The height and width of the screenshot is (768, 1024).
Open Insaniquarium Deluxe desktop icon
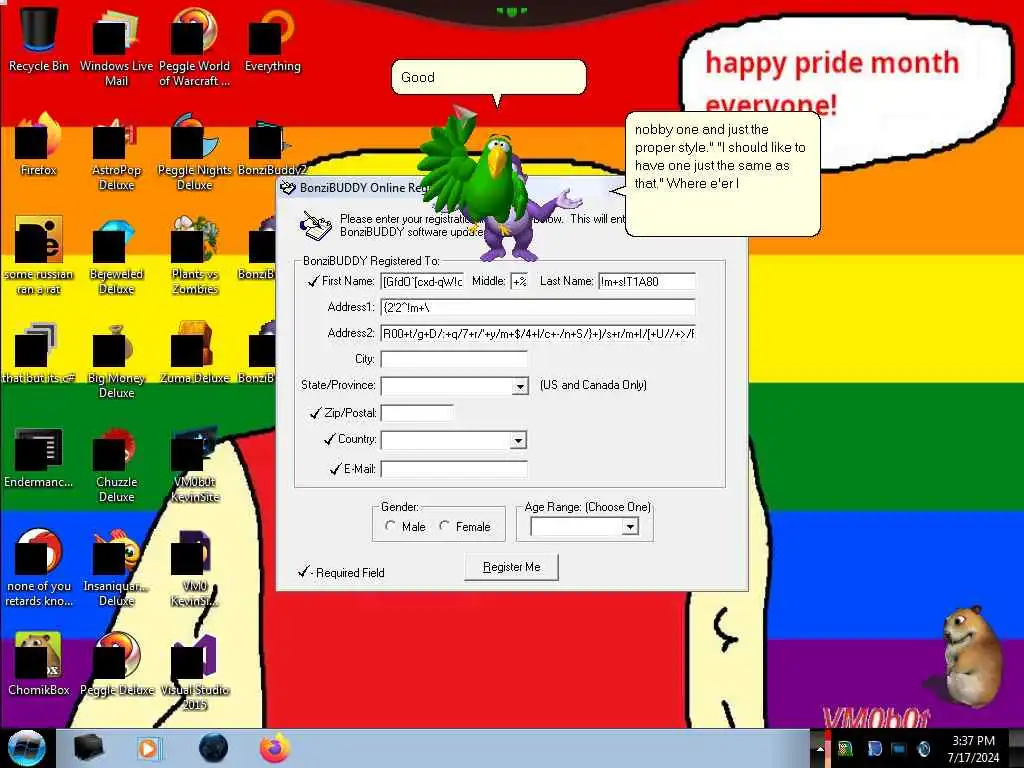pyautogui.click(x=116, y=567)
